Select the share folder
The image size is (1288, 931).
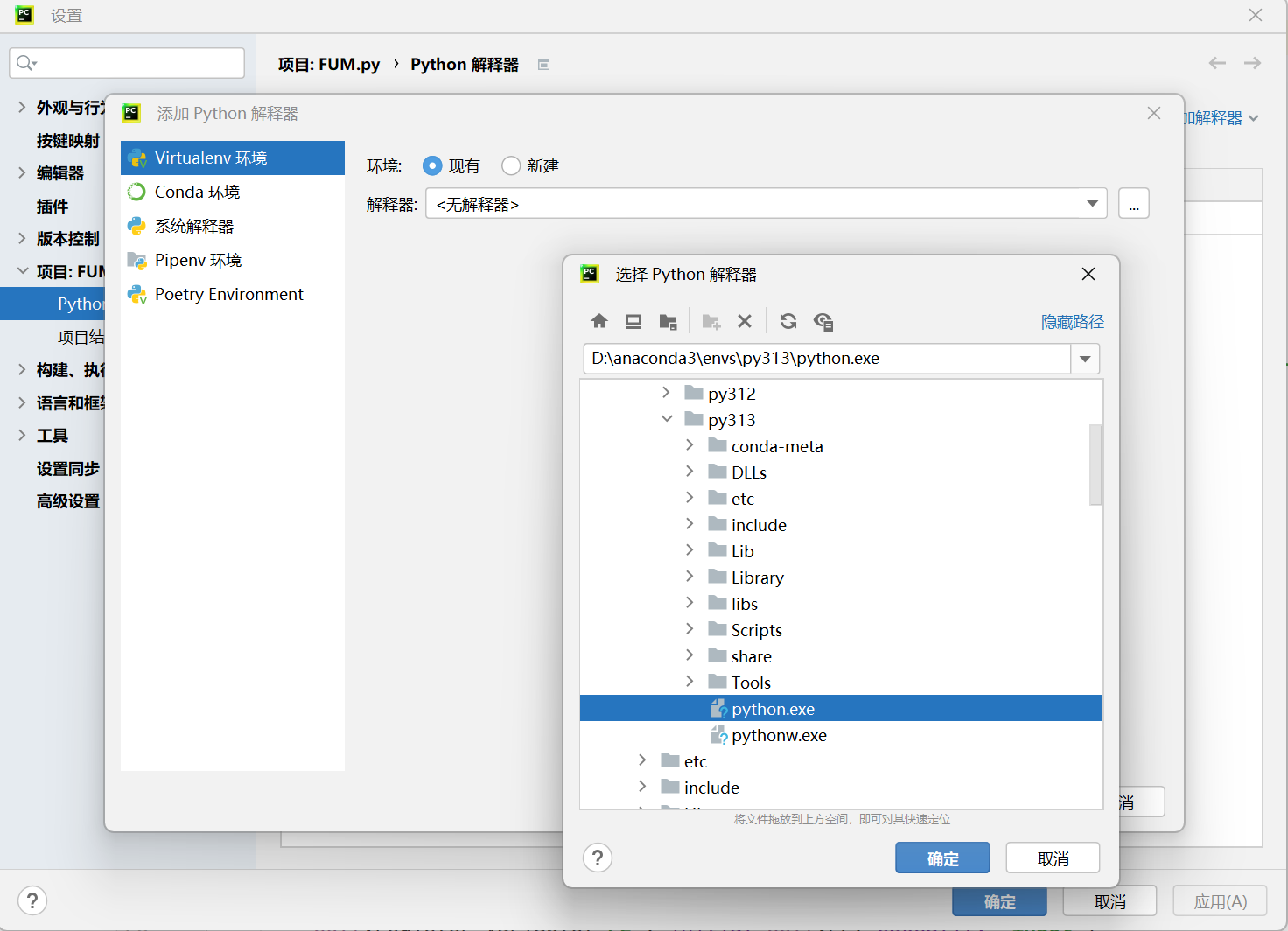(841, 656)
